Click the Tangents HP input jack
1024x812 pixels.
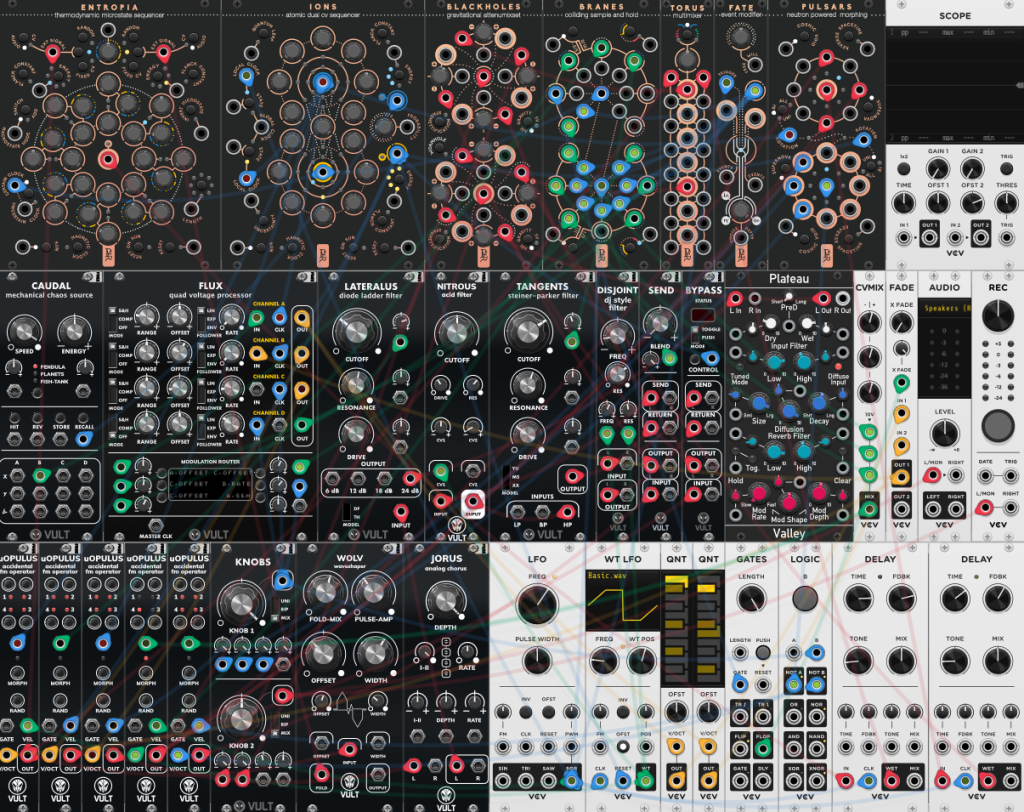[566, 512]
